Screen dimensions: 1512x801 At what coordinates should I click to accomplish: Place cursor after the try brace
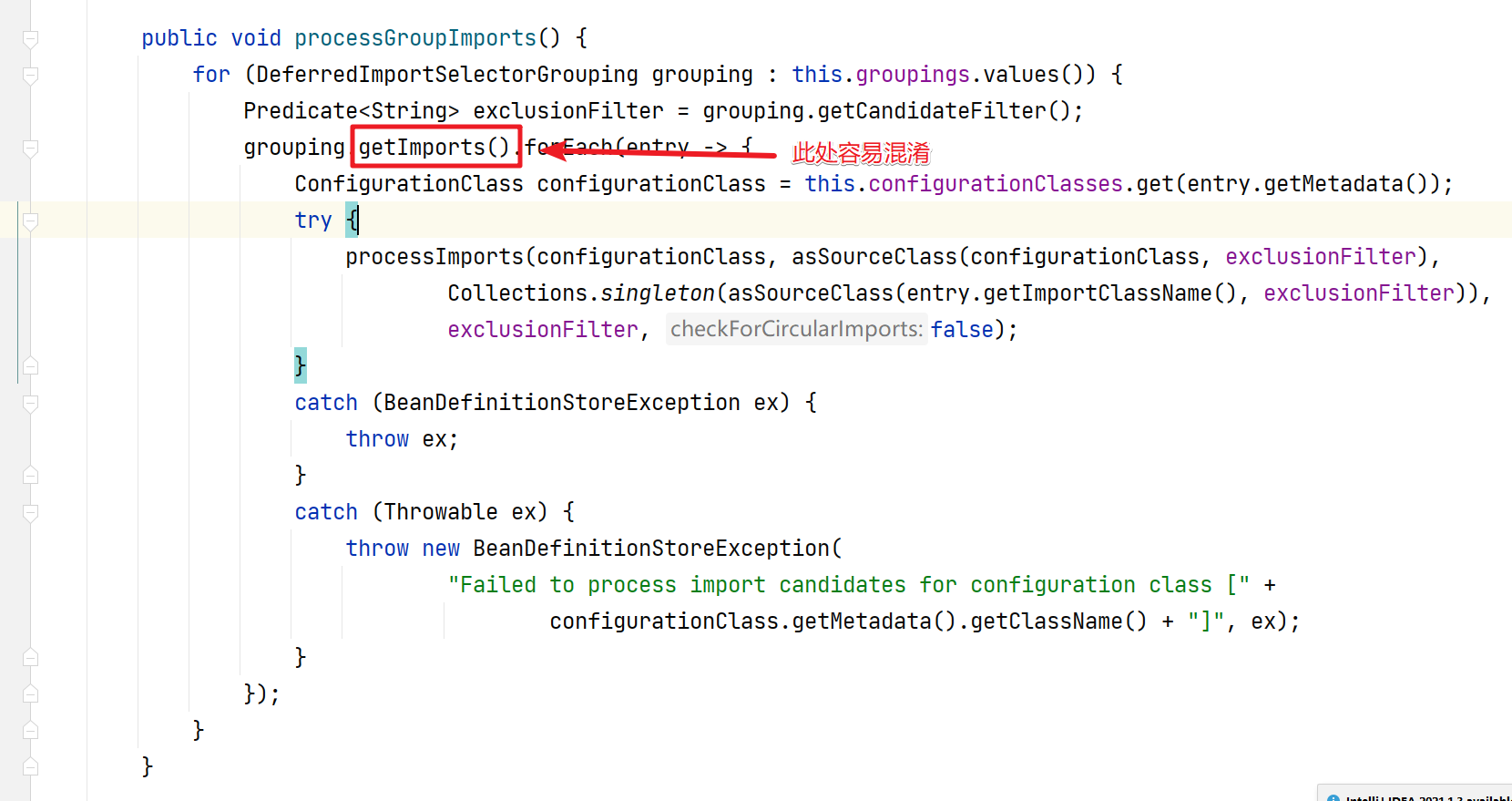(x=359, y=221)
